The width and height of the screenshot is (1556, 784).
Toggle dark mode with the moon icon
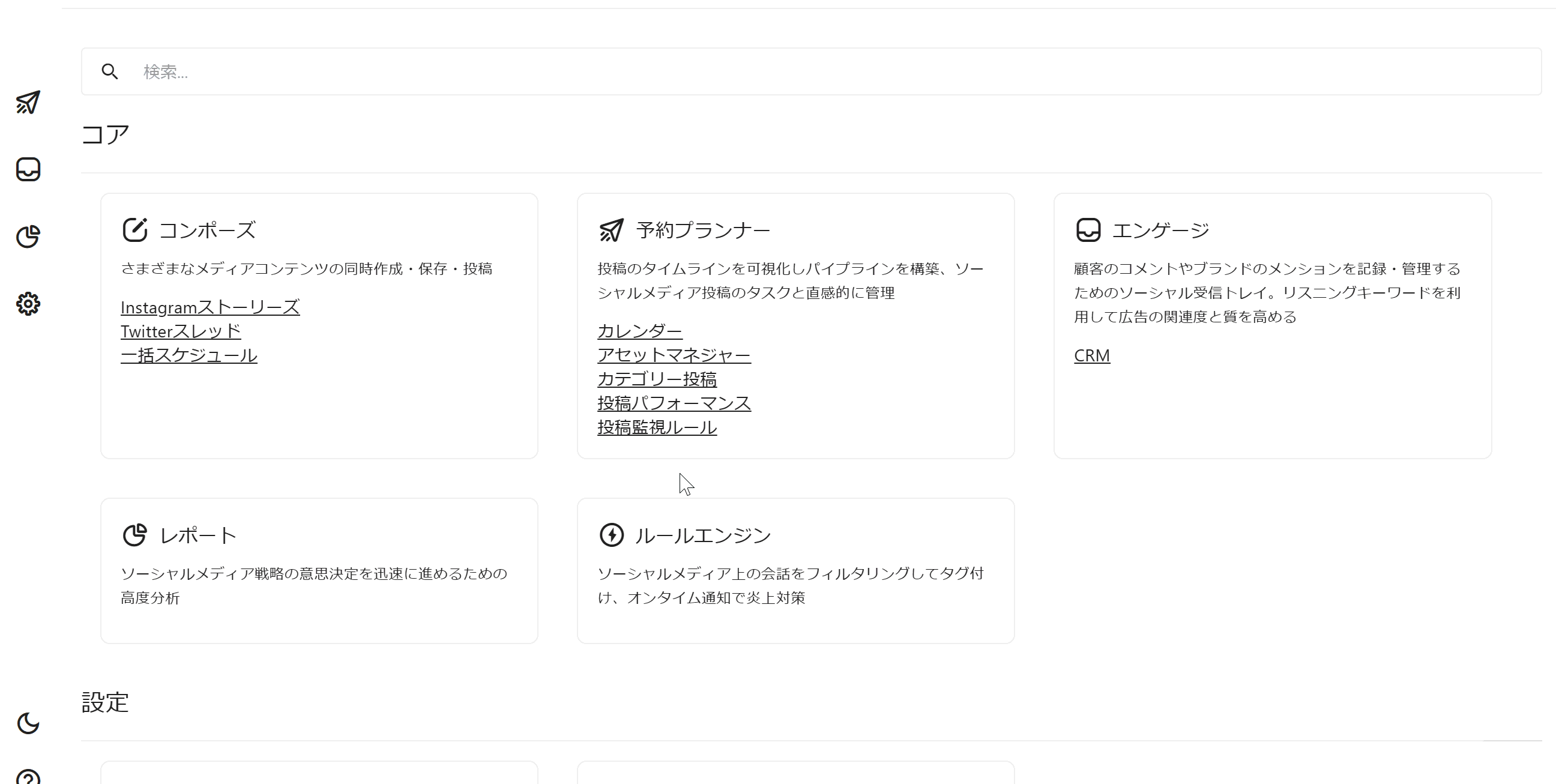click(x=28, y=723)
